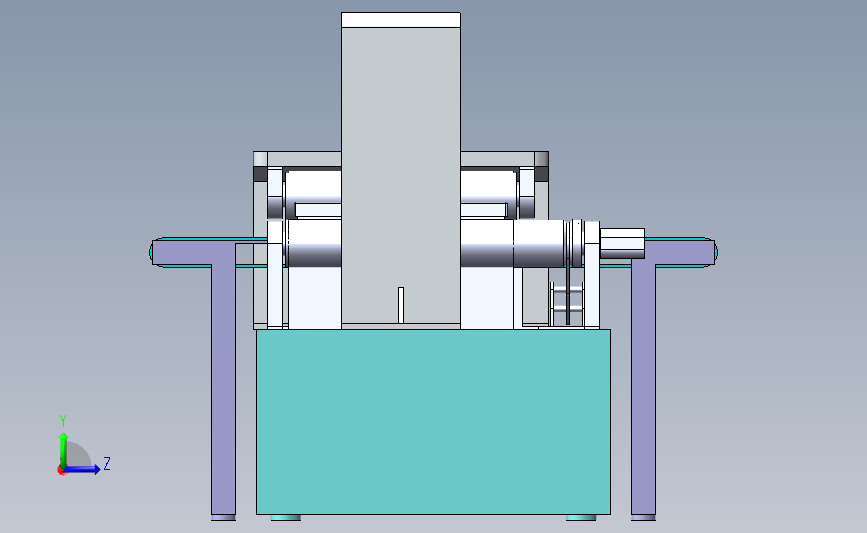Select the left purple table leg

point(223,390)
